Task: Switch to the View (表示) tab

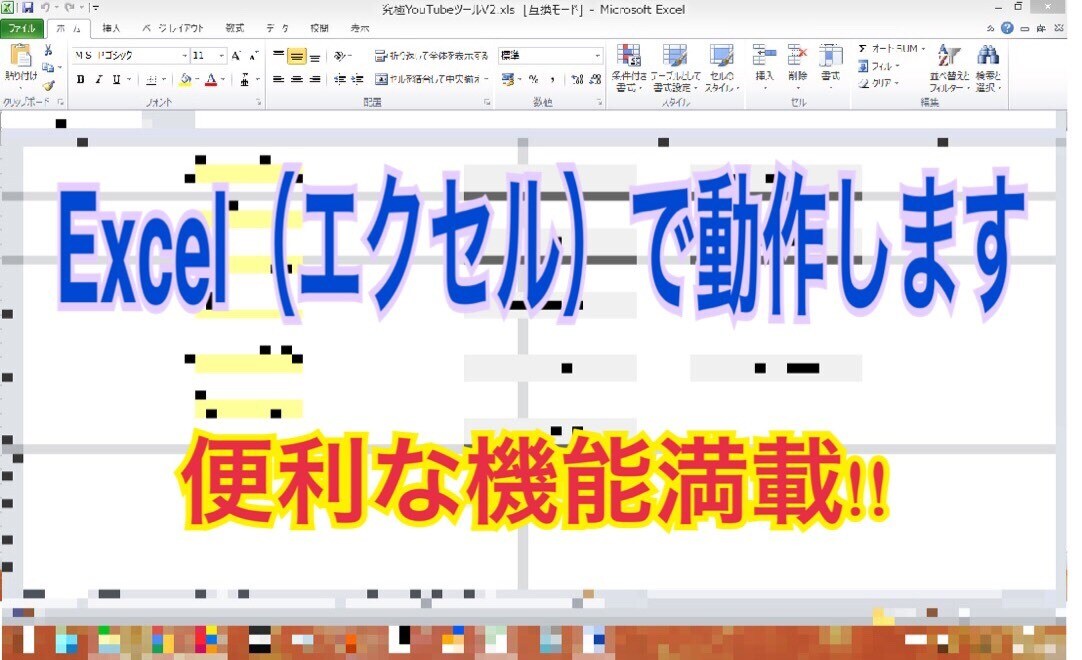Action: coord(360,28)
